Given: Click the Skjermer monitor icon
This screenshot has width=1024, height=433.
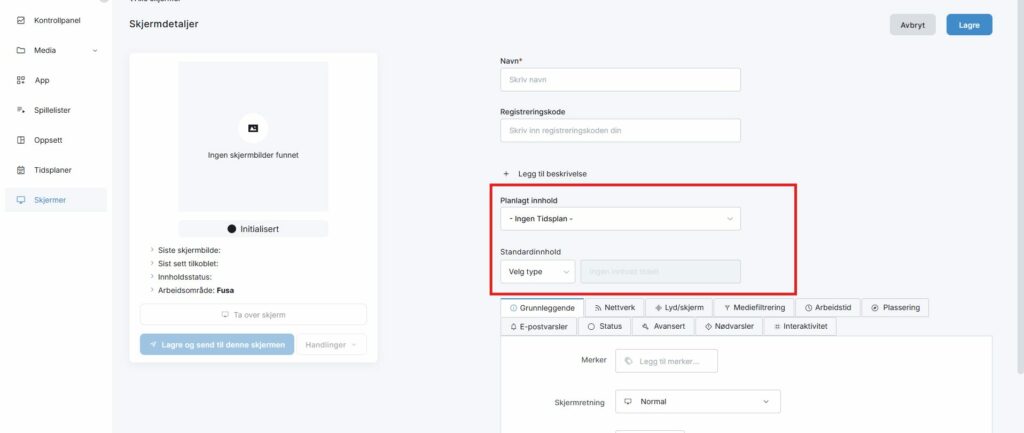Looking at the screenshot, I should click(x=20, y=200).
